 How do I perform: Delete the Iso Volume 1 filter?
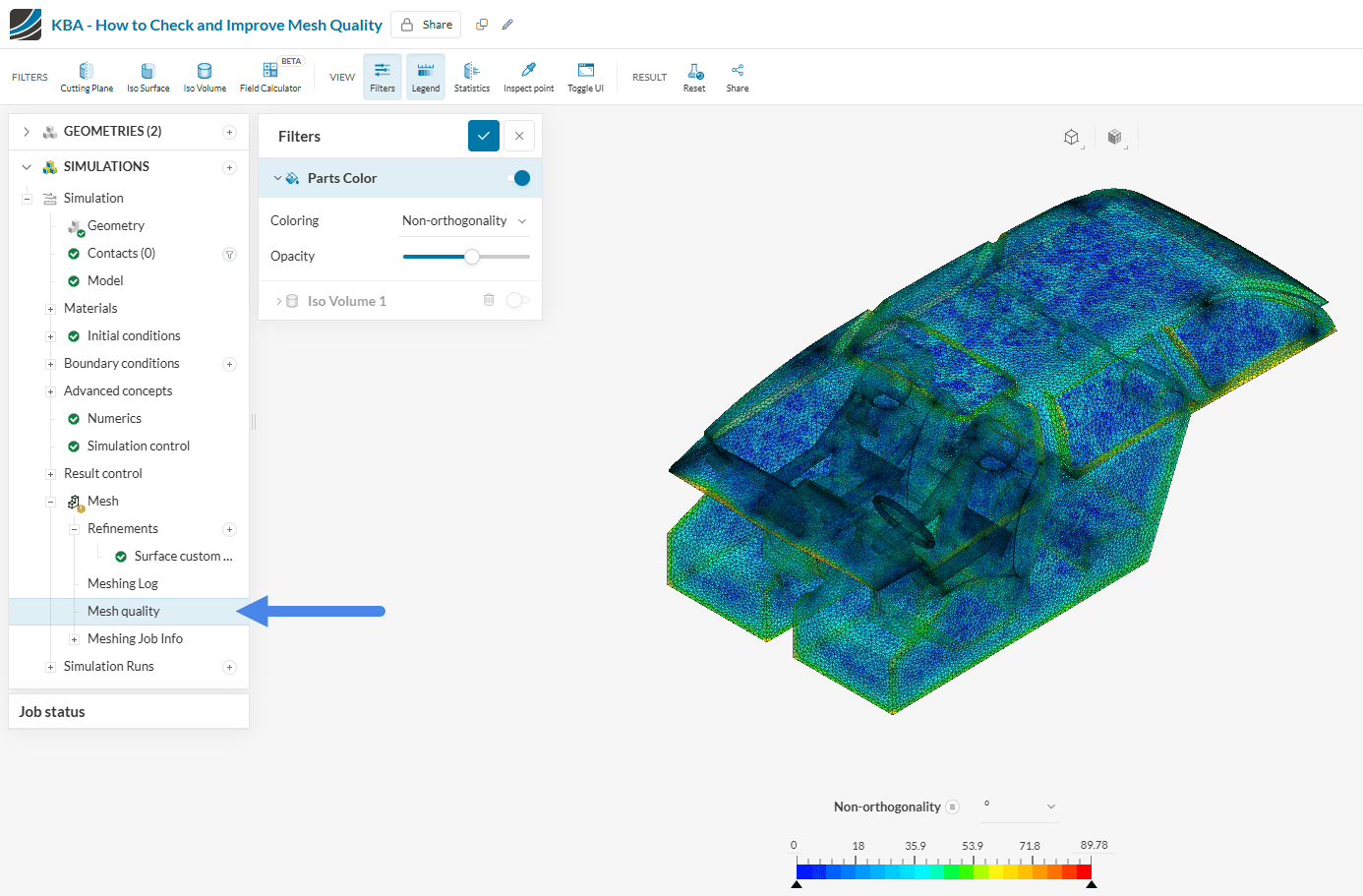(489, 300)
